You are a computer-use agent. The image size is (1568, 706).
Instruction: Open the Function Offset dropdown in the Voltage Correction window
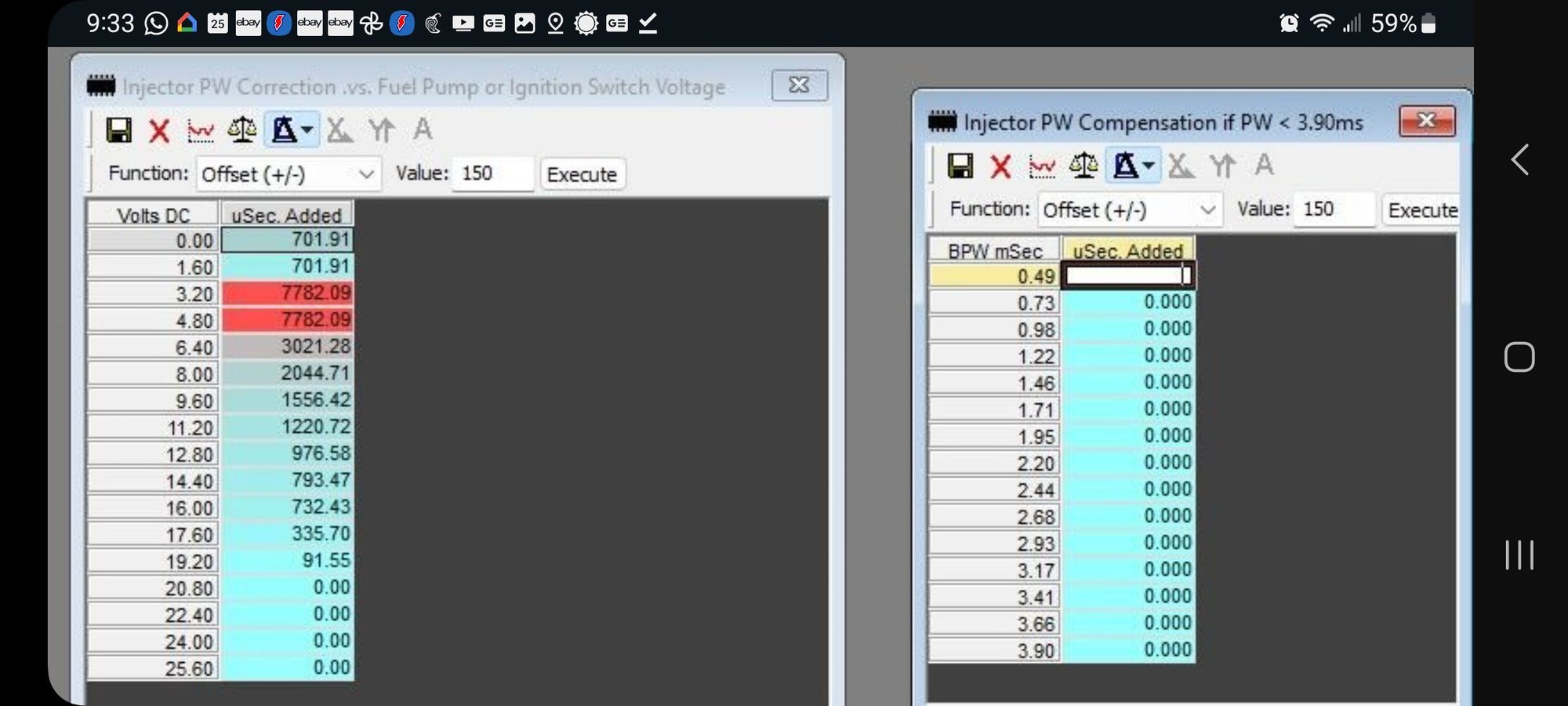click(x=289, y=174)
